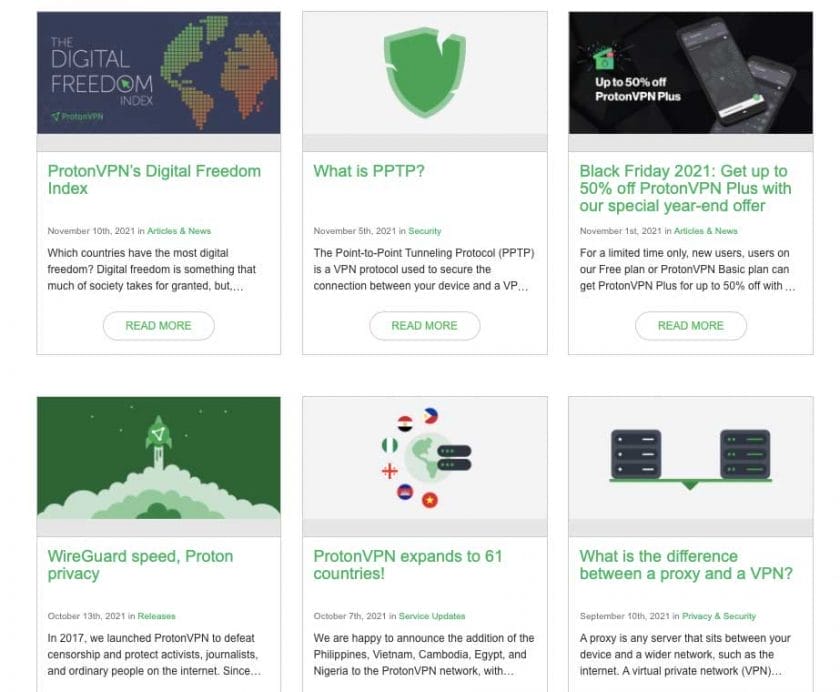The image size is (840, 692).
Task: Select the Releases category link
Action: (156, 616)
